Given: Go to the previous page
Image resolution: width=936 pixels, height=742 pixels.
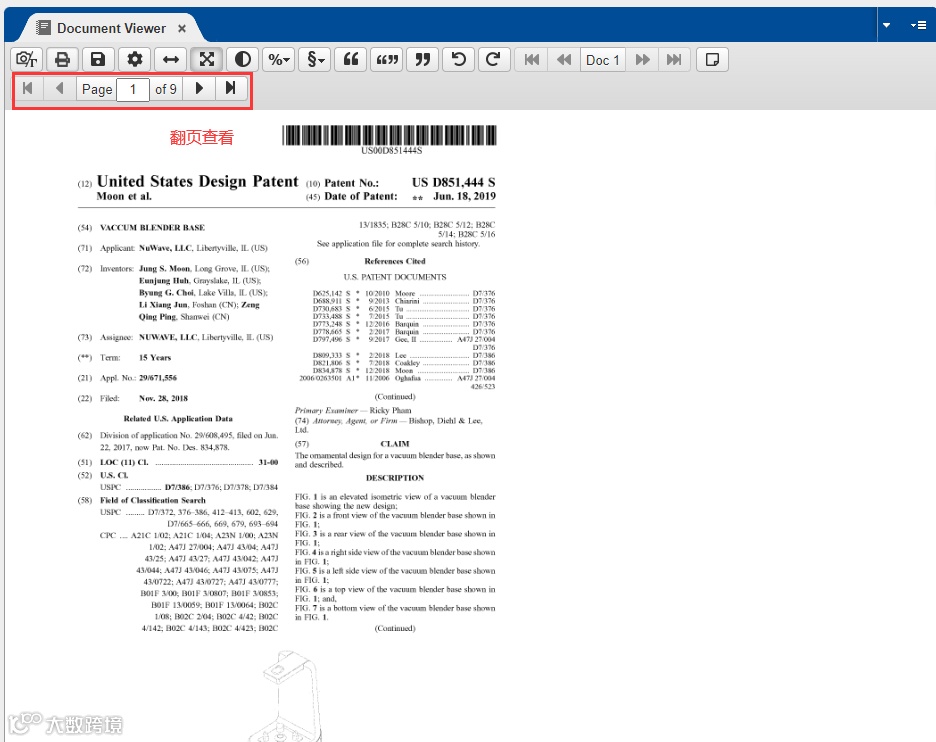Looking at the screenshot, I should click(59, 89).
